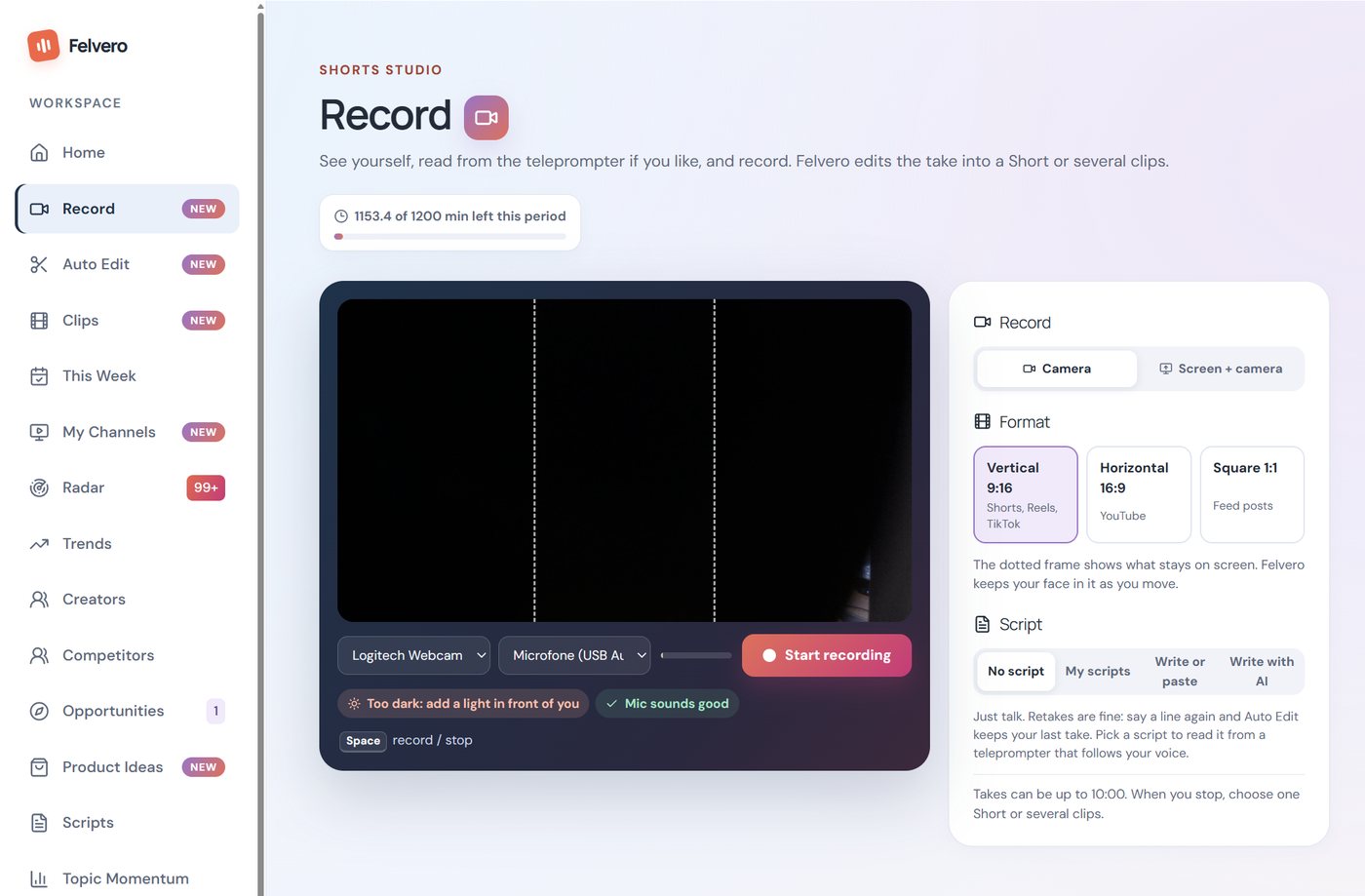The height and width of the screenshot is (896, 1365).
Task: Click the Radar 99+ badge
Action: coord(206,487)
